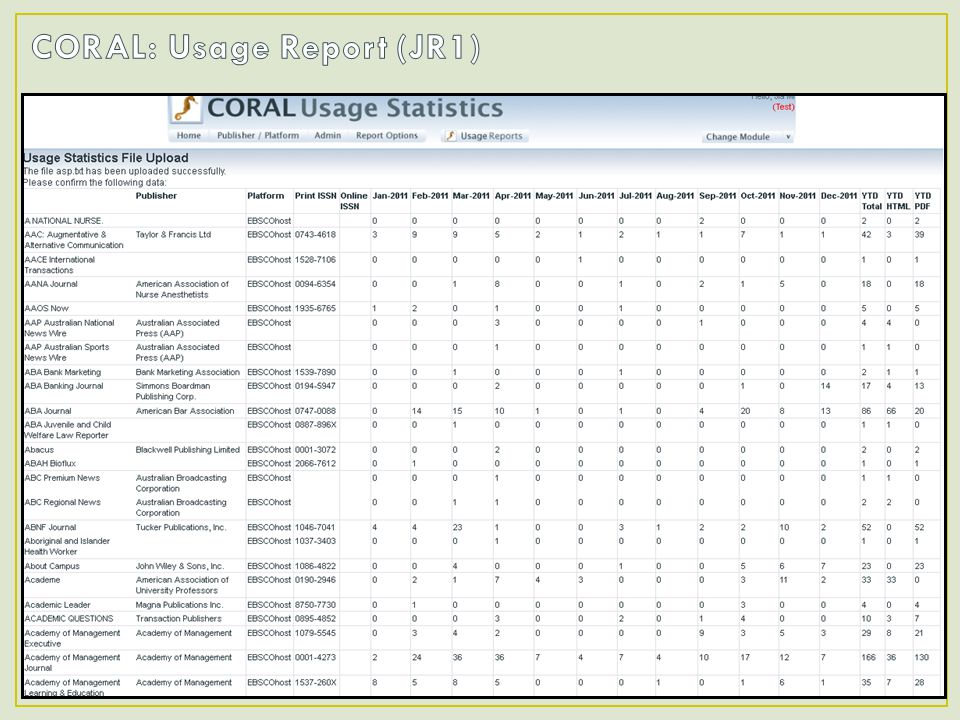960x720 pixels.
Task: Click the Online ISSN column header
Action: coord(354,201)
